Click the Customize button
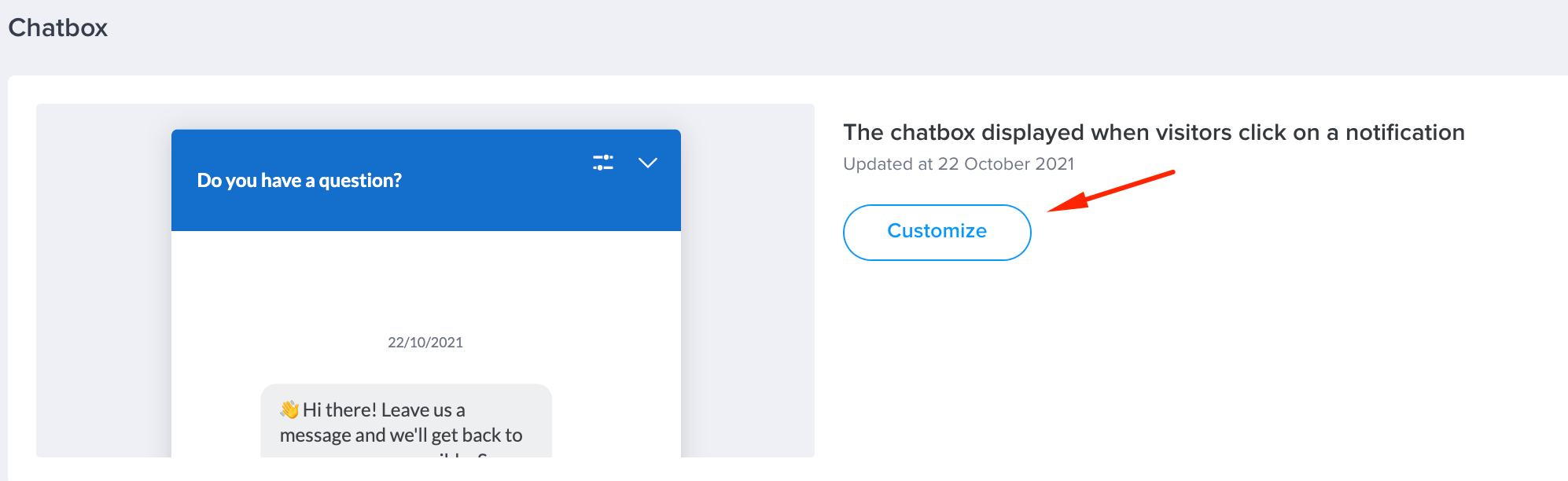The height and width of the screenshot is (481, 1568). click(937, 232)
